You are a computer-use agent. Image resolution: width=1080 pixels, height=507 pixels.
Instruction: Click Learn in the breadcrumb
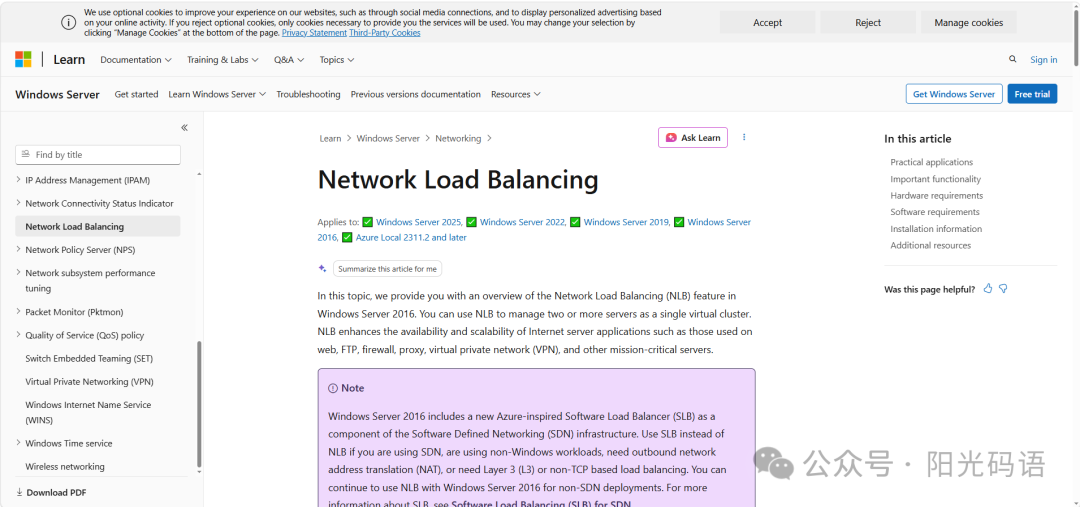[x=330, y=138]
